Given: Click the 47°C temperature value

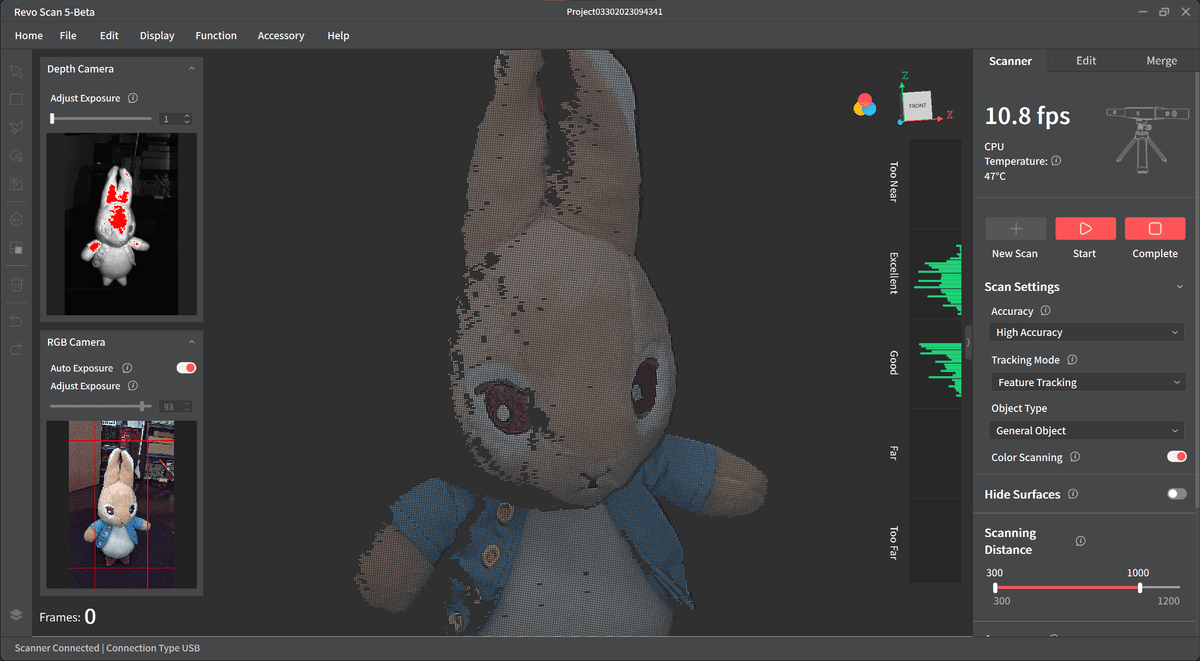Looking at the screenshot, I should [995, 176].
